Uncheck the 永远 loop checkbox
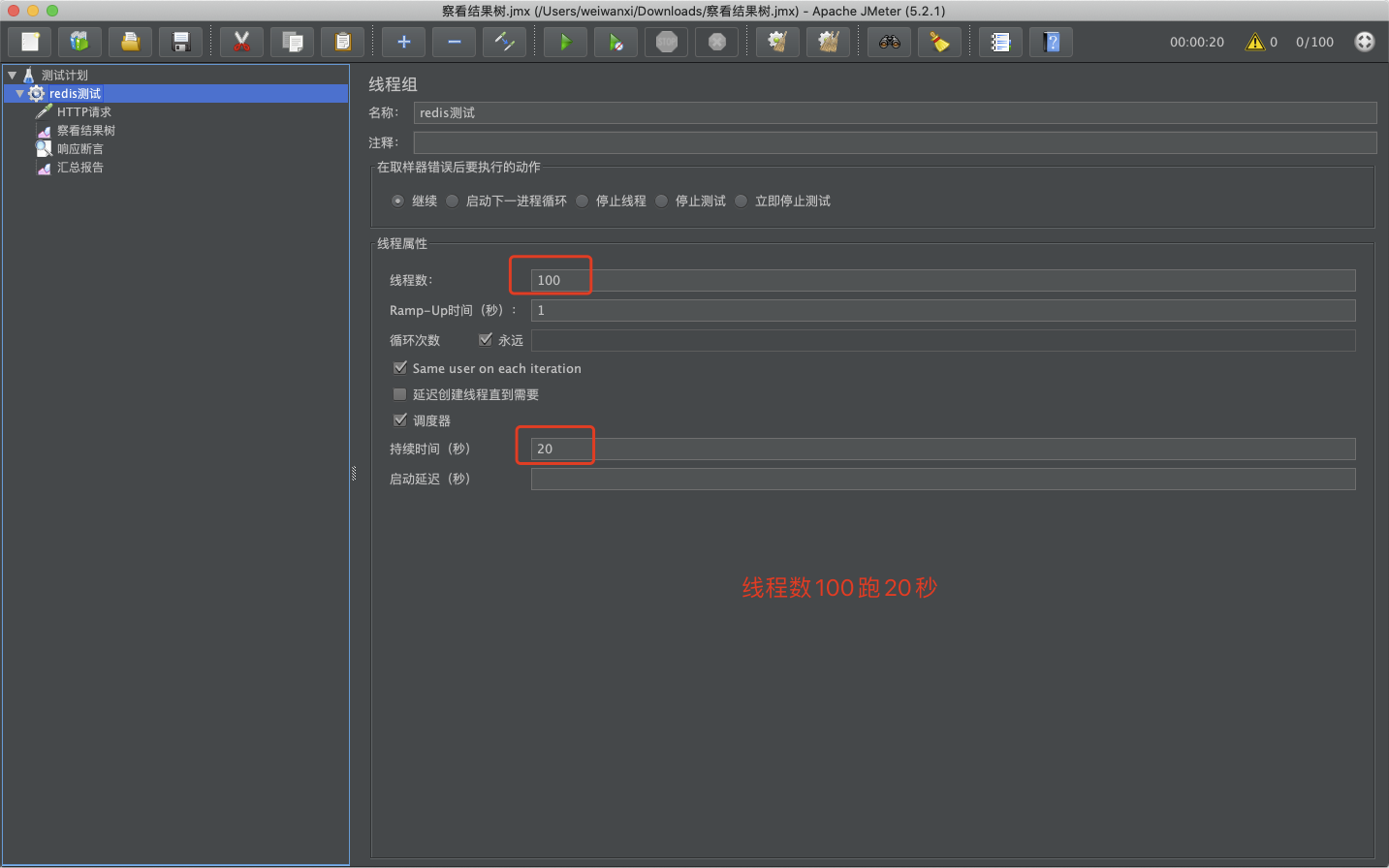This screenshot has height=868, width=1389. (486, 339)
